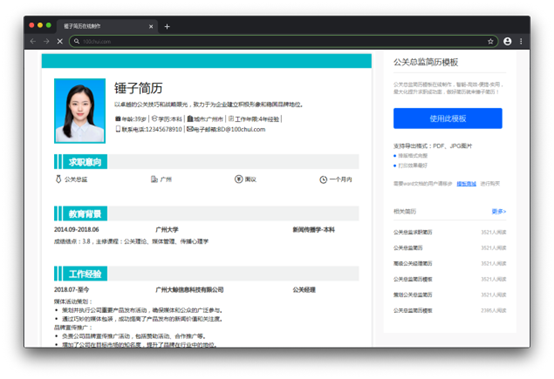554x379 pixels.
Task: Click the resume profile photo
Action: 80,111
